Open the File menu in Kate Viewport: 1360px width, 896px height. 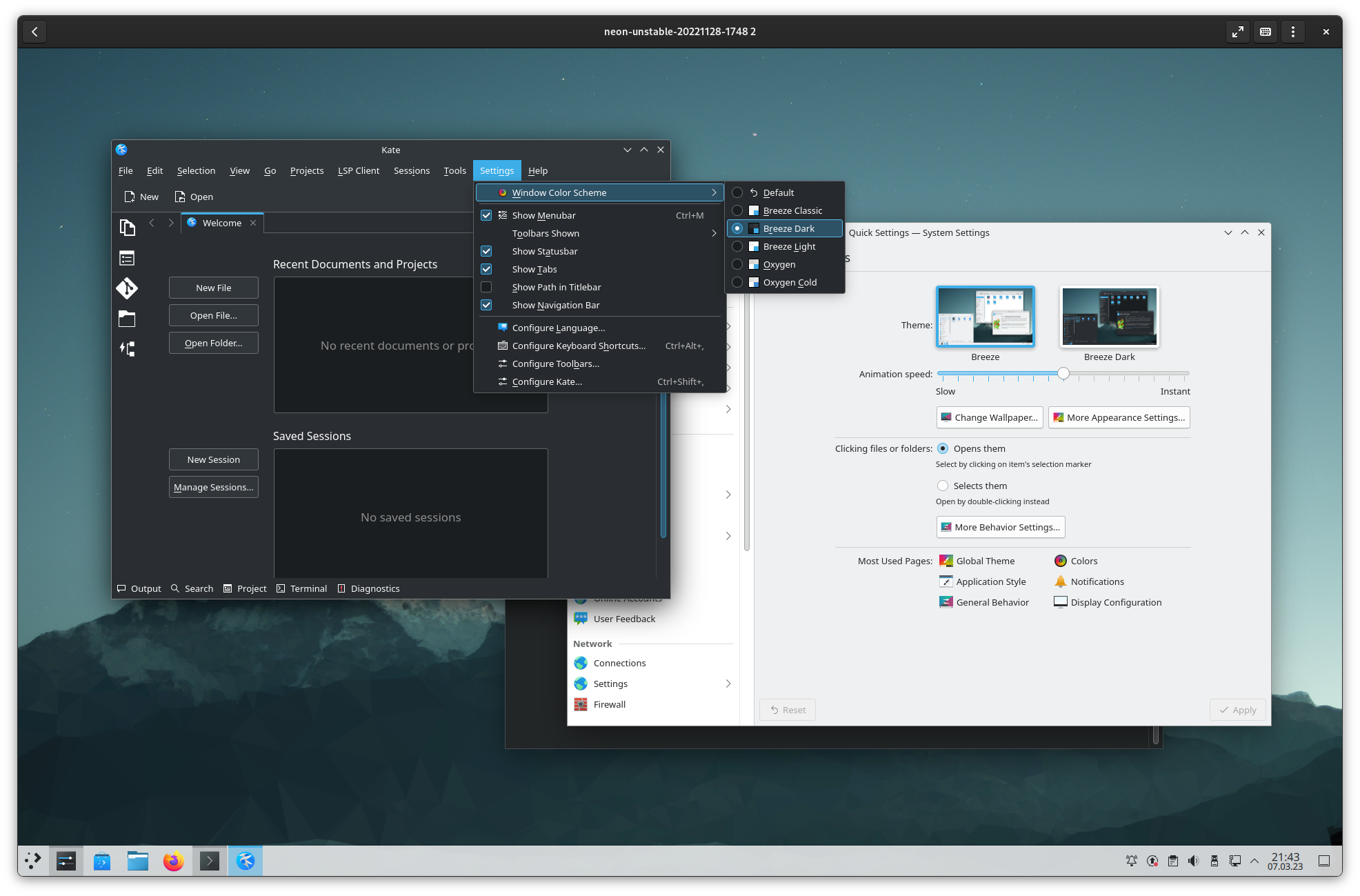click(x=126, y=170)
